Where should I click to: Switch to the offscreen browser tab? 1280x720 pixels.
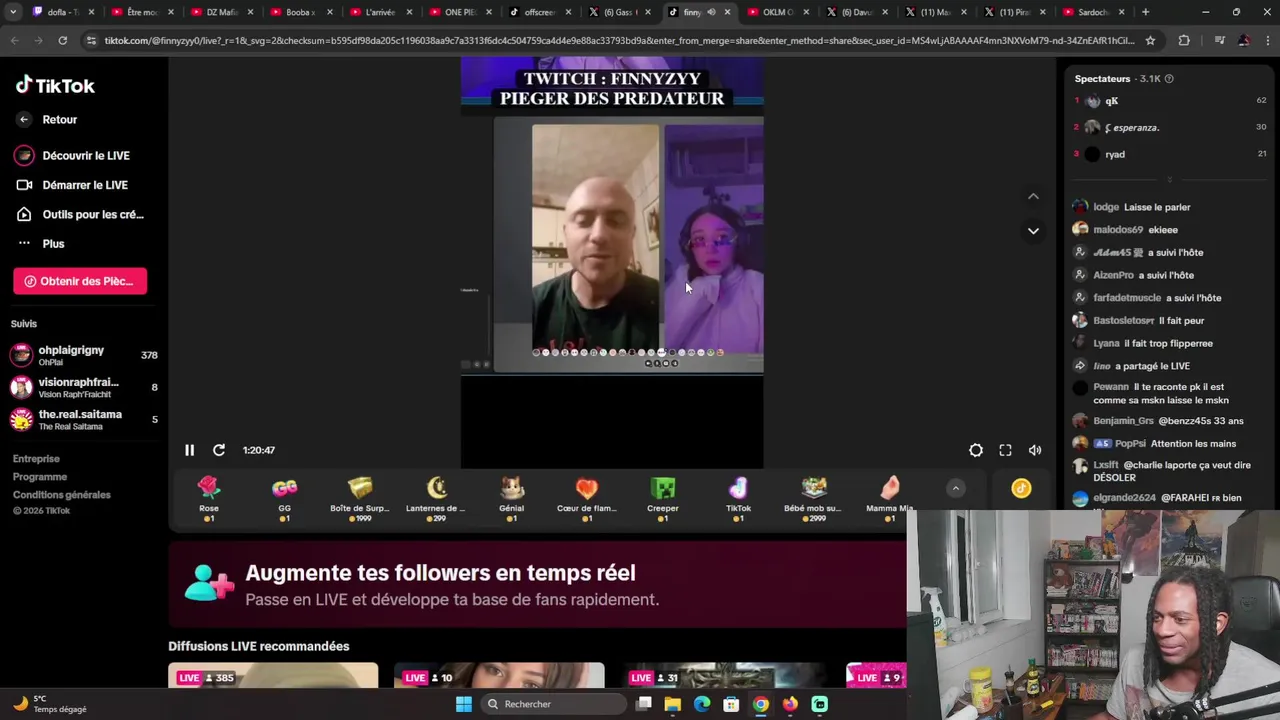[x=539, y=12]
